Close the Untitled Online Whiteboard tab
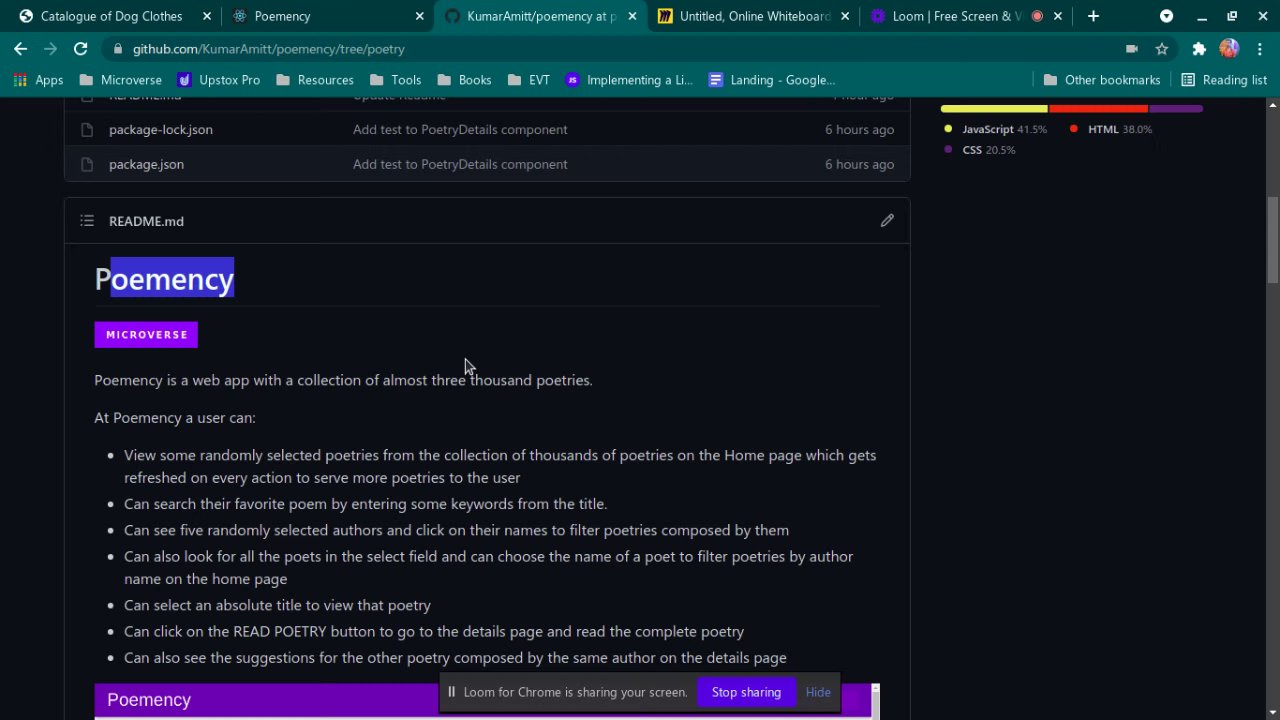Screen dimensions: 1280x720 point(844,16)
